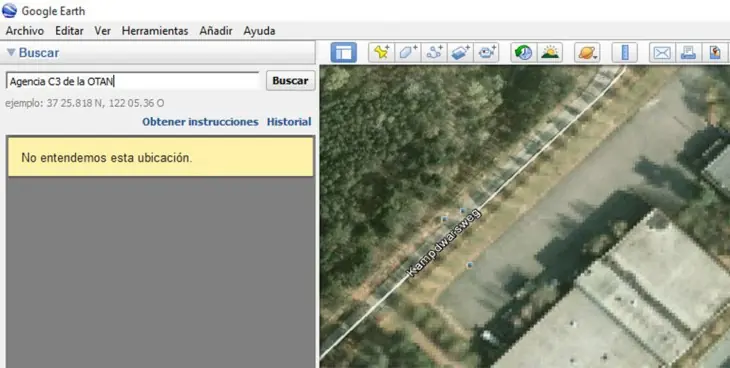730x368 pixels.
Task: Open the Archivo menu
Action: coord(25,31)
